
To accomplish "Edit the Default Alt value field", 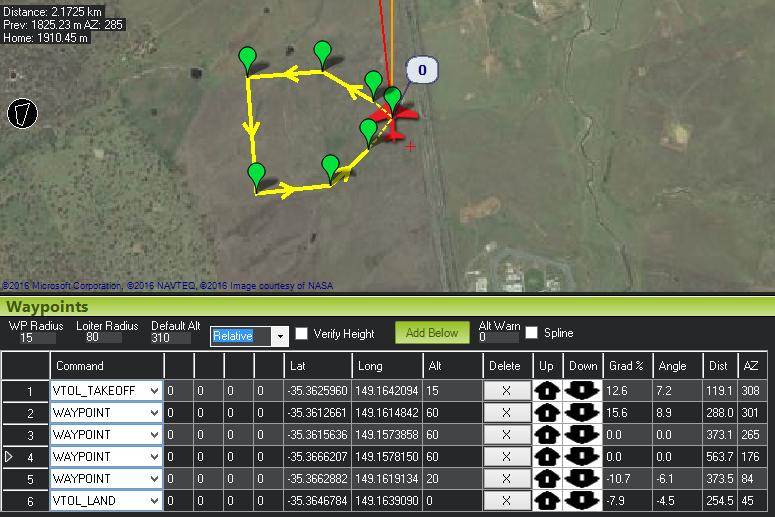I will click(175, 338).
